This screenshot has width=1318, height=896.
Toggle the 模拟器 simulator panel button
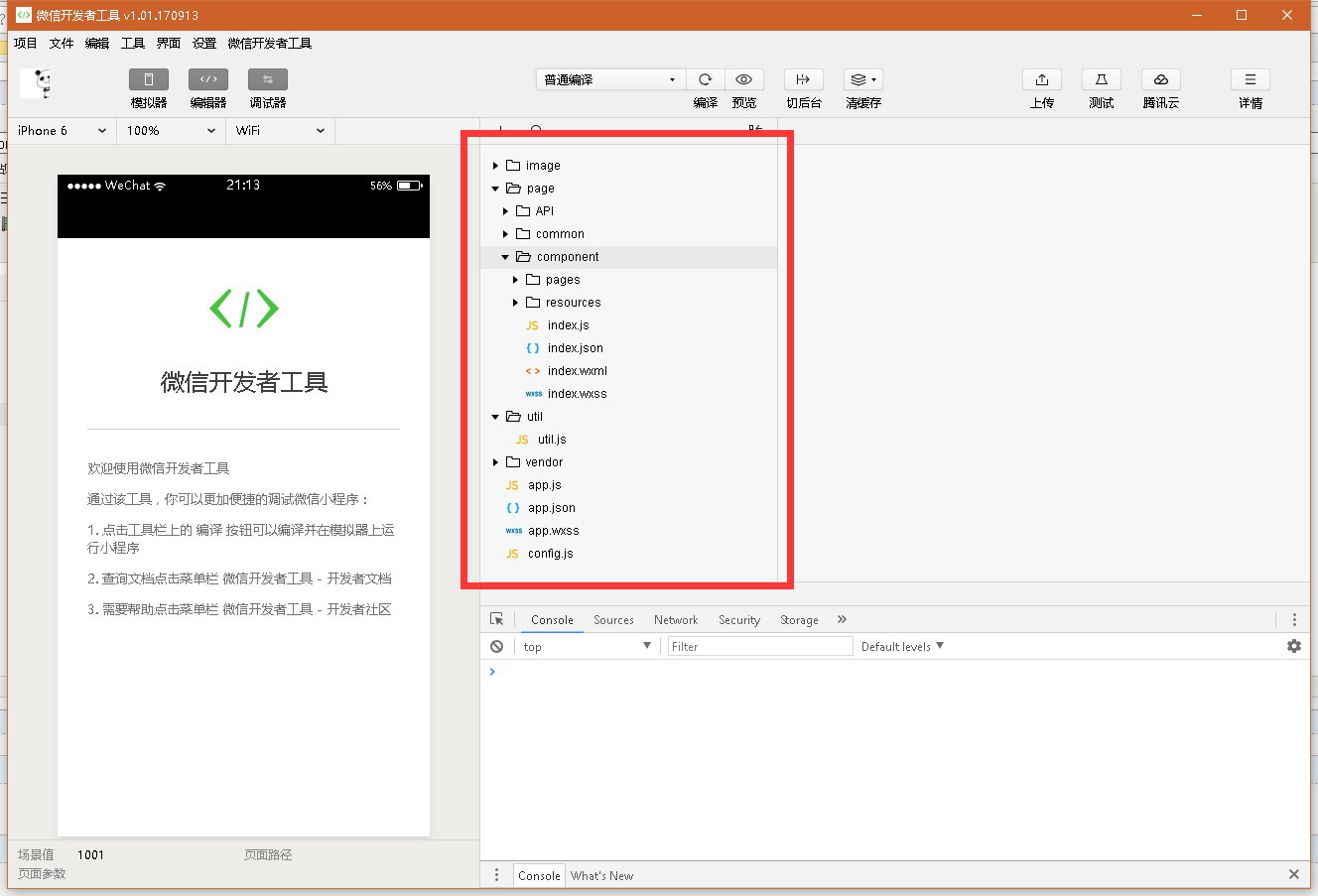[x=149, y=79]
